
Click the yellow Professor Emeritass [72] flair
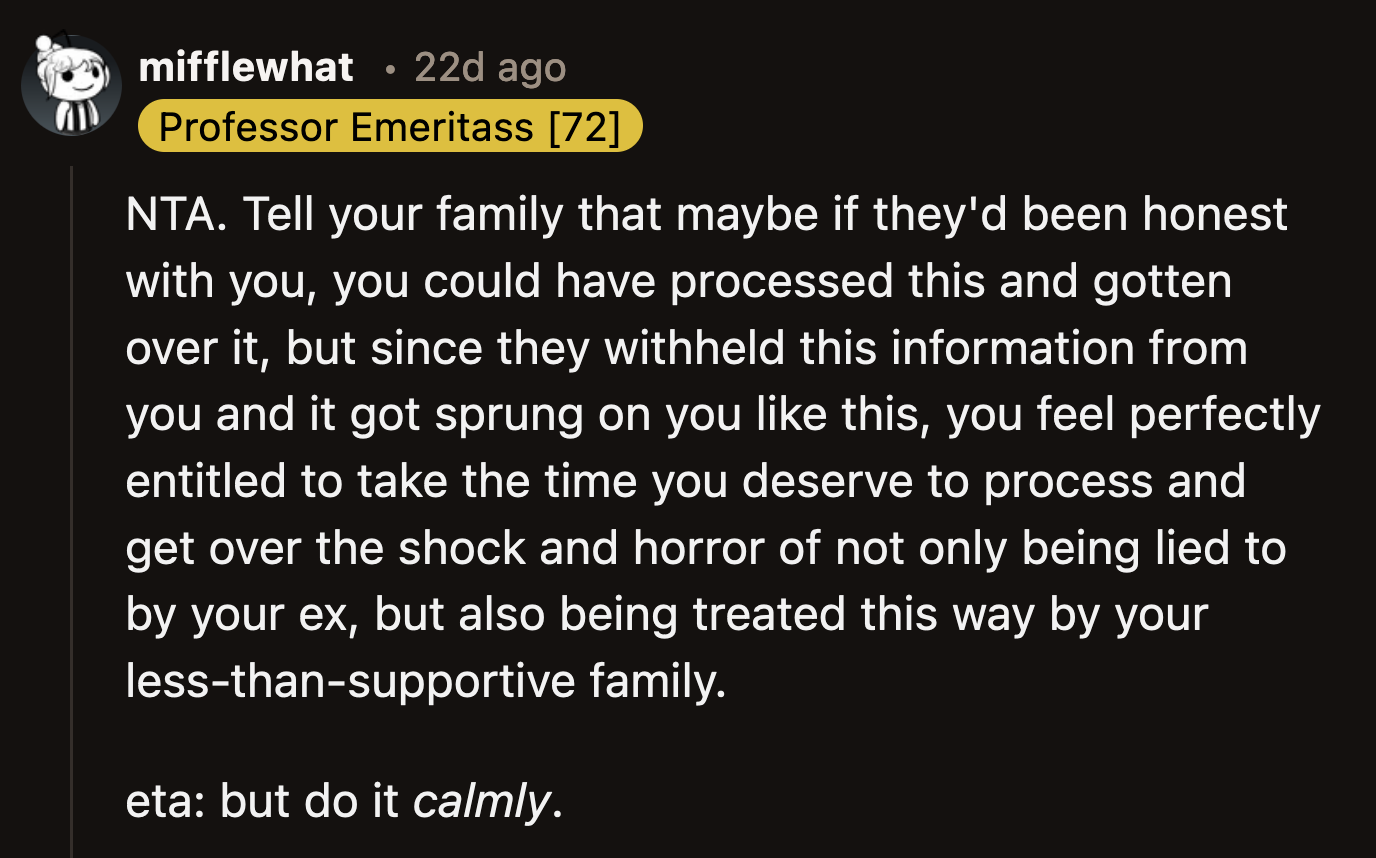[x=390, y=126]
